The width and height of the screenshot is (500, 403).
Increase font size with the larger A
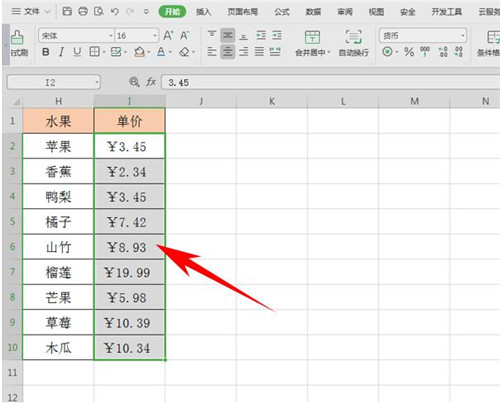tap(168, 35)
